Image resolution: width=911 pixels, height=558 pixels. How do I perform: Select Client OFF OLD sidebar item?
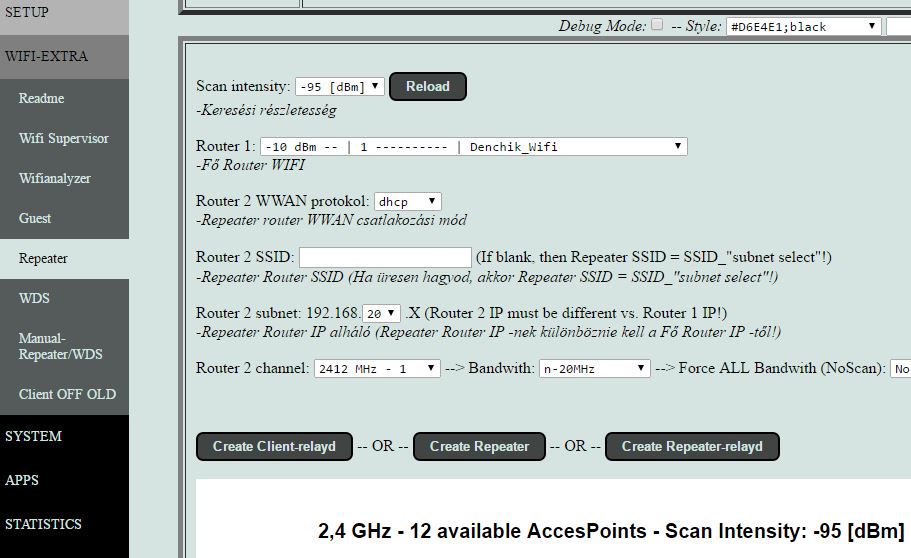[x=64, y=394]
